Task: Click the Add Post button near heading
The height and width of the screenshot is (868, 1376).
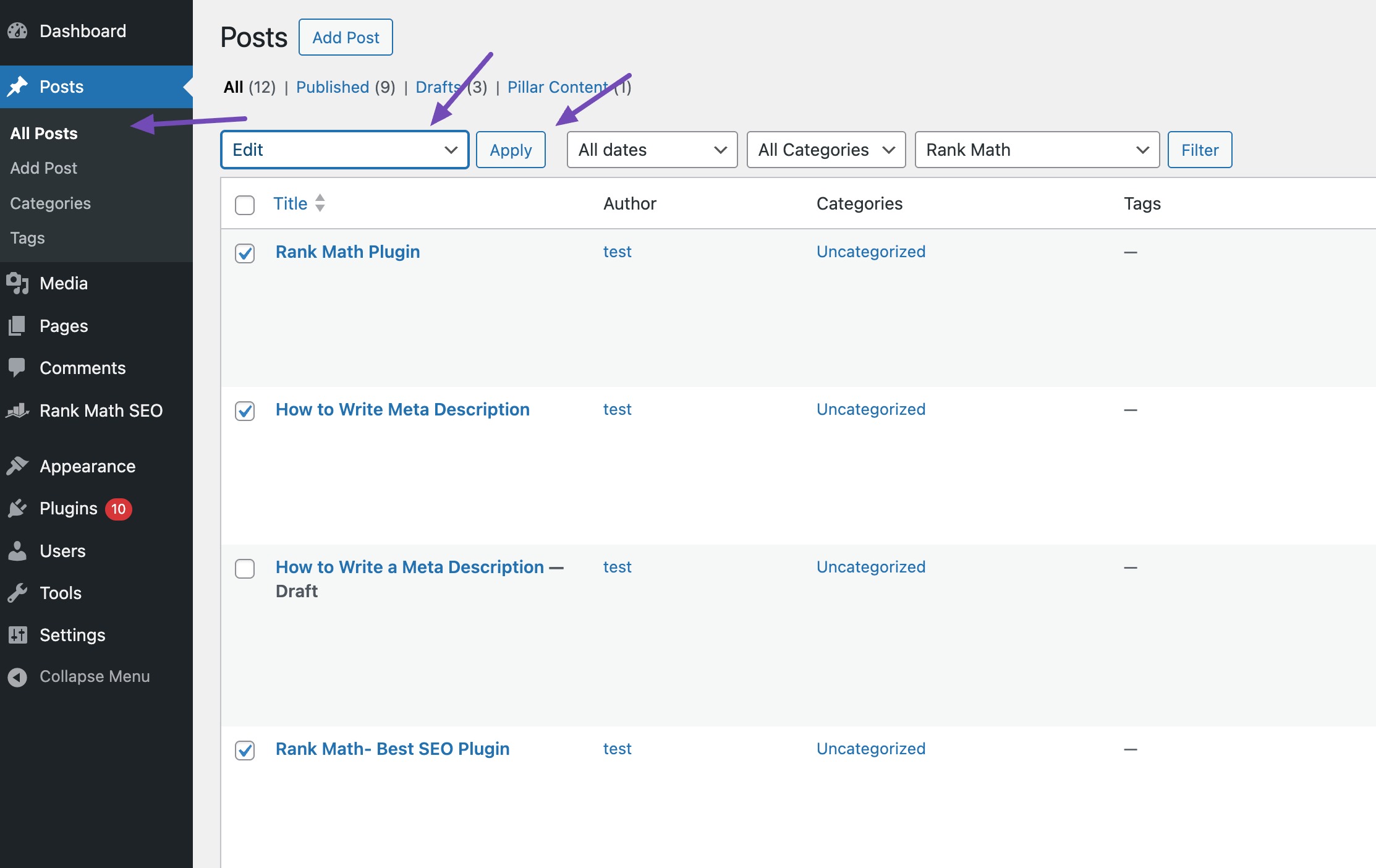Action: click(x=346, y=37)
